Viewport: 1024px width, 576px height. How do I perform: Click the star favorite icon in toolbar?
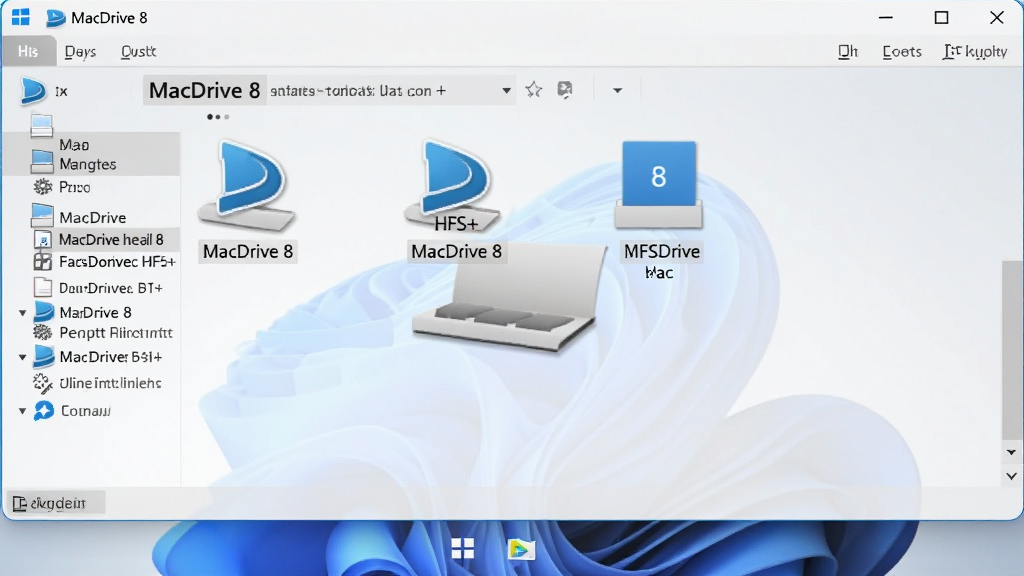pos(534,89)
